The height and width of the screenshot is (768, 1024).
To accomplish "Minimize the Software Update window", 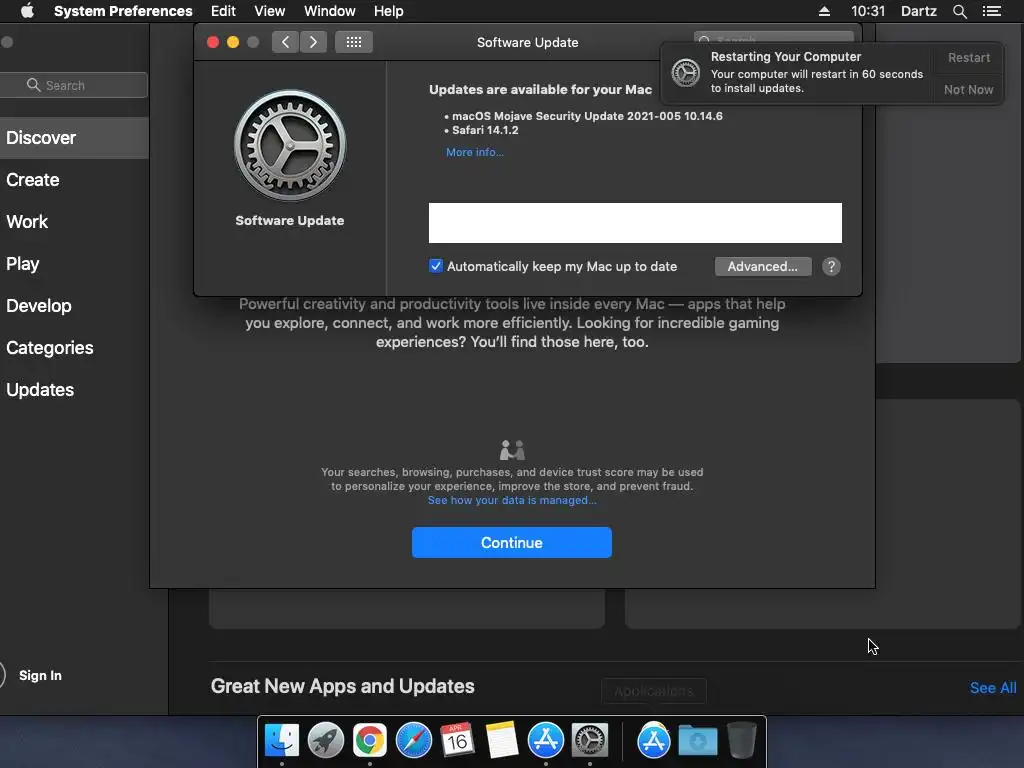I will click(233, 42).
